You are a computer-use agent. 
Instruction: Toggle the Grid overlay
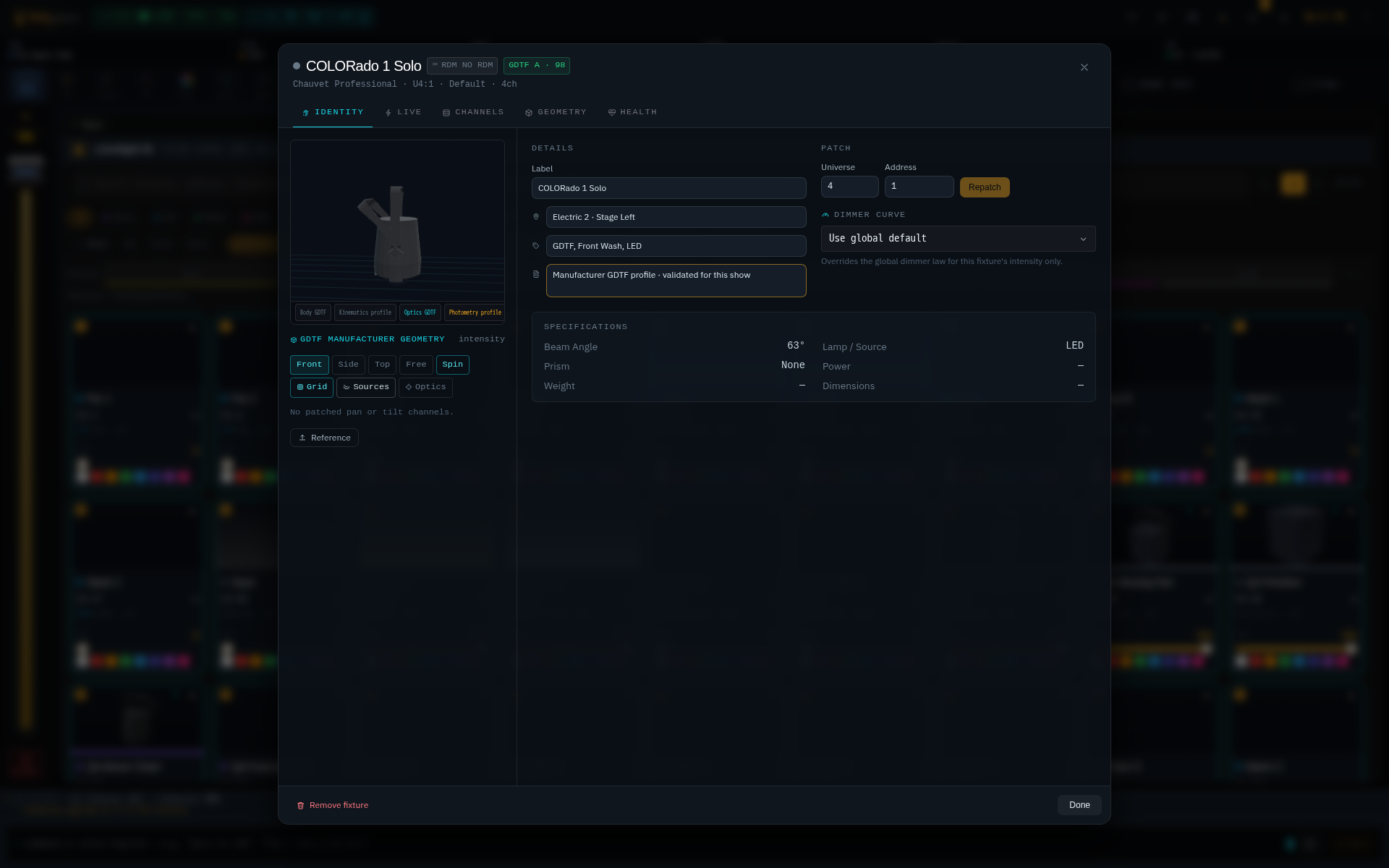click(312, 387)
